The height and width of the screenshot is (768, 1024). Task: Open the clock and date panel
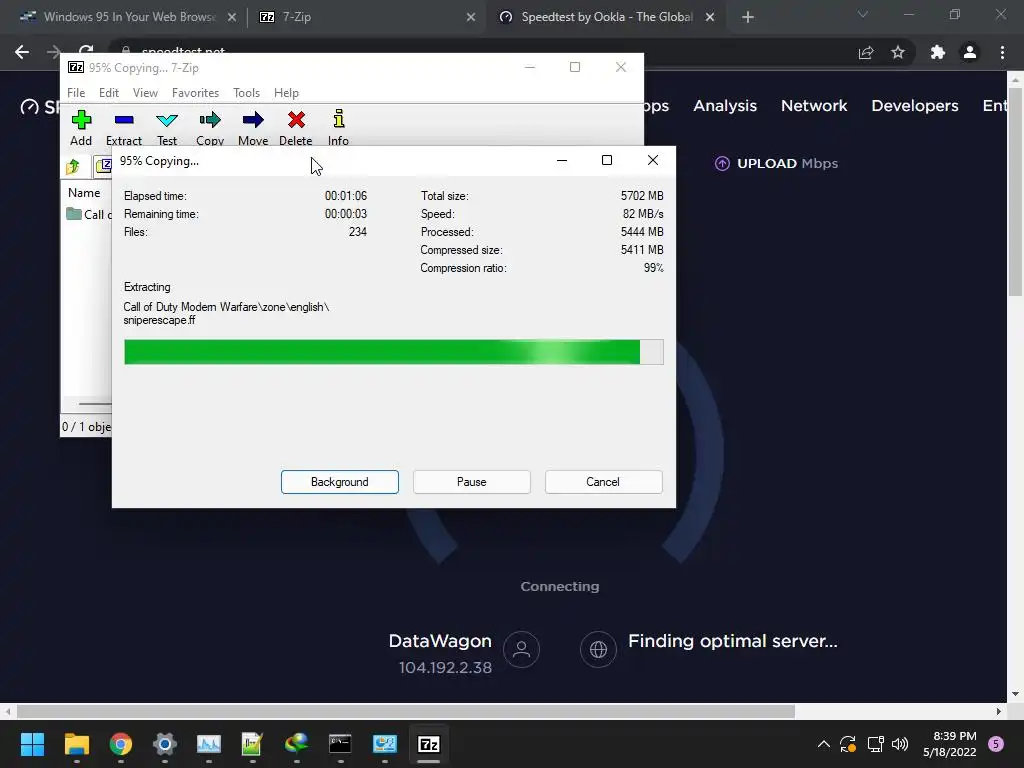[x=950, y=744]
